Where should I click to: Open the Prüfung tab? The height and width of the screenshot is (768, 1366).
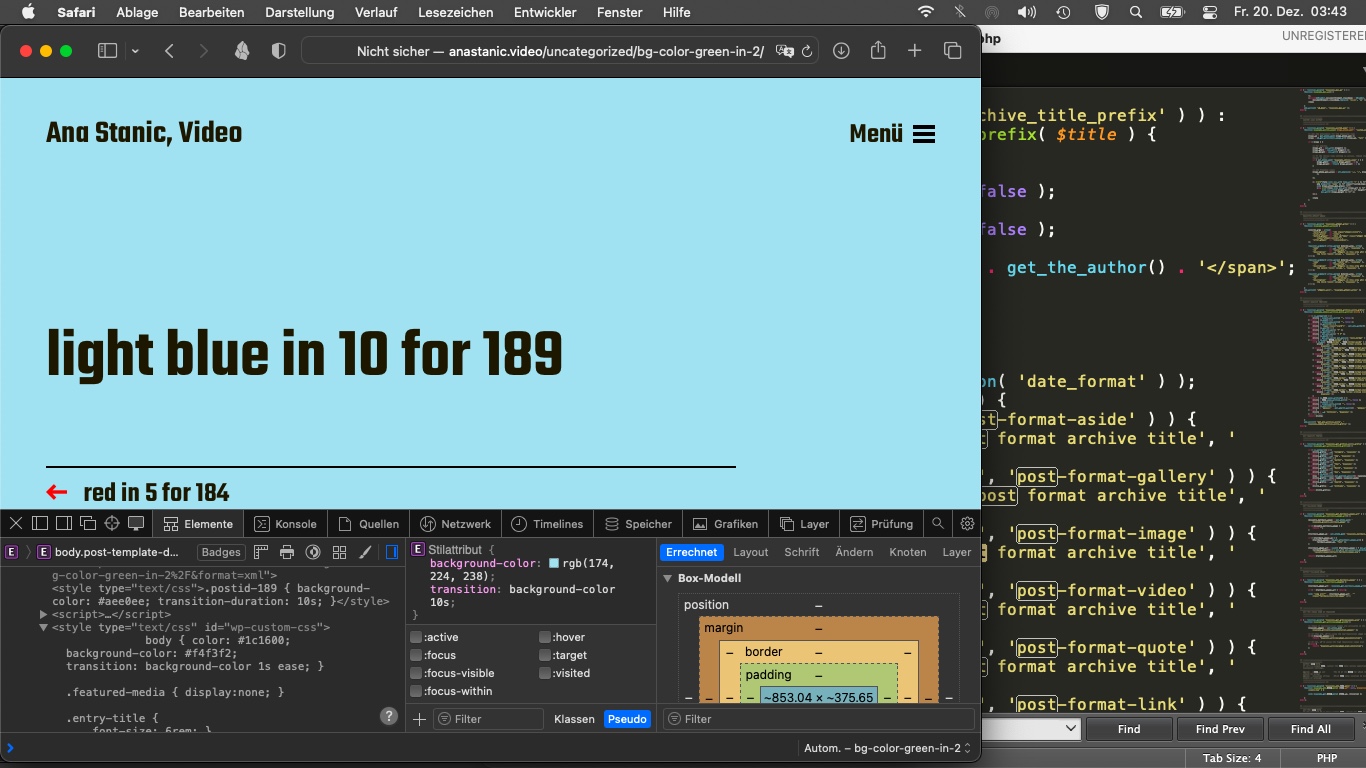(882, 523)
